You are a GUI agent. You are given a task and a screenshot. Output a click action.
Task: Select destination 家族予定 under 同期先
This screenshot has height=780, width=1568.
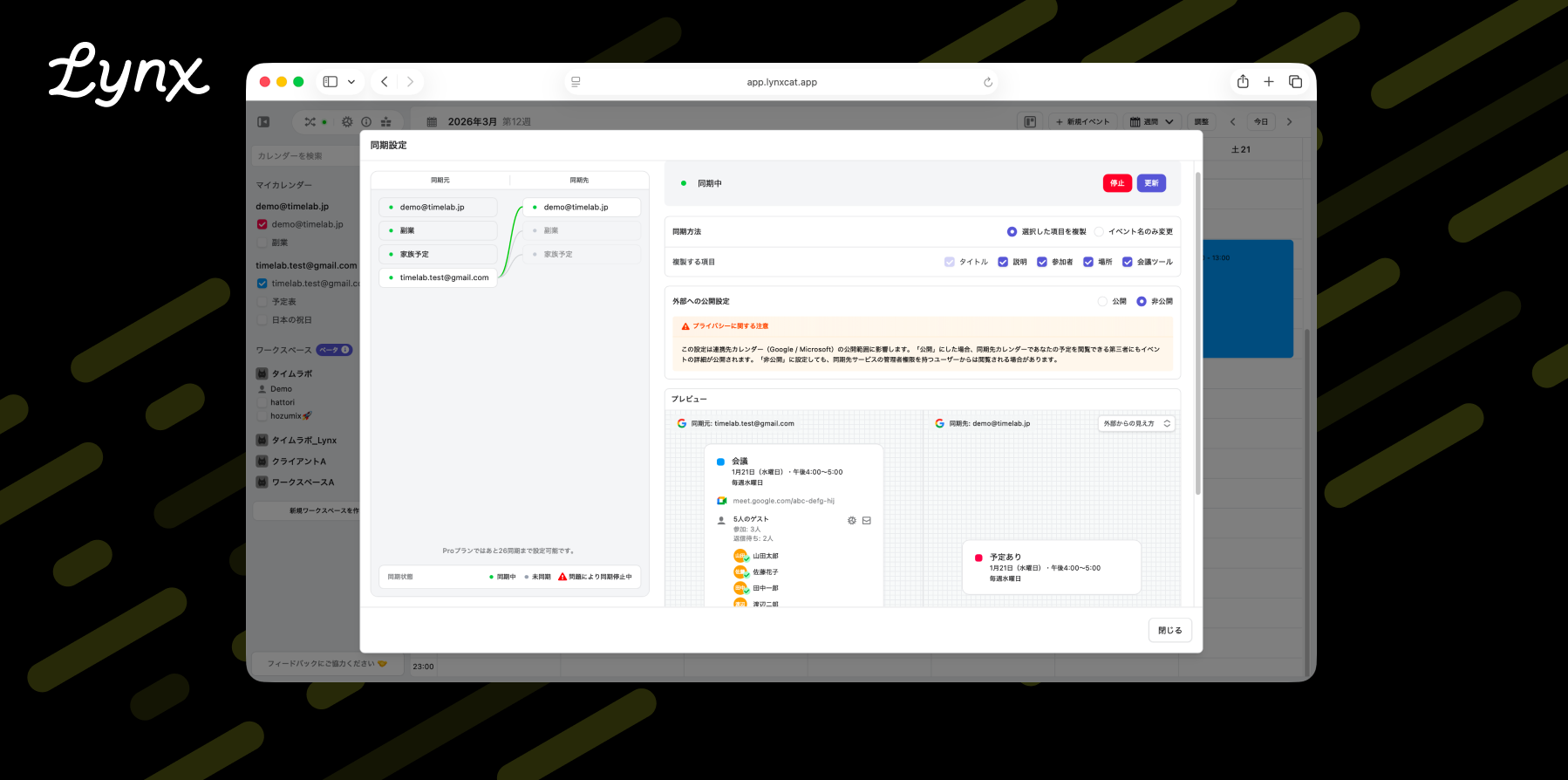582,255
